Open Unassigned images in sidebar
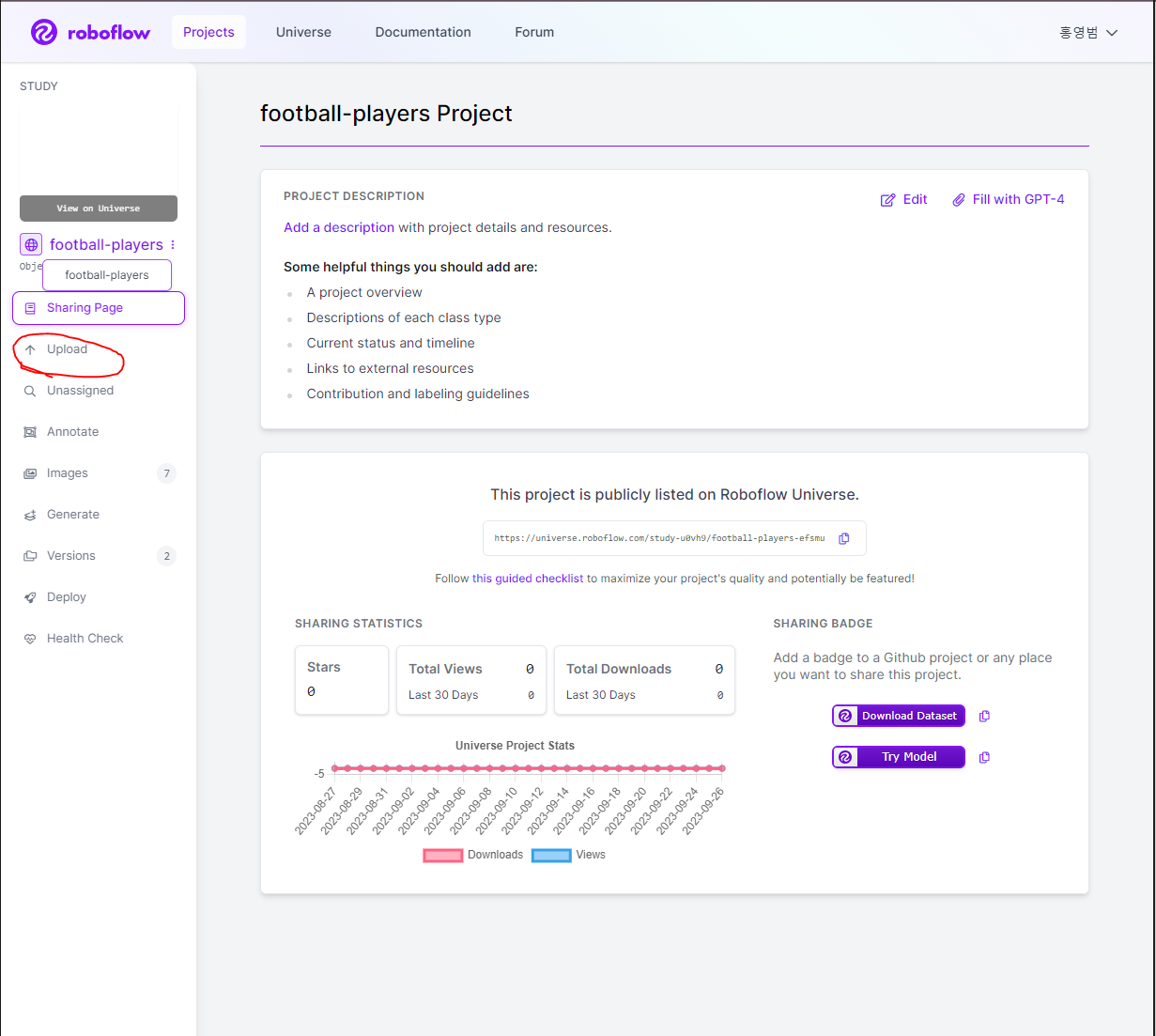The width and height of the screenshot is (1156, 1036). [x=80, y=391]
